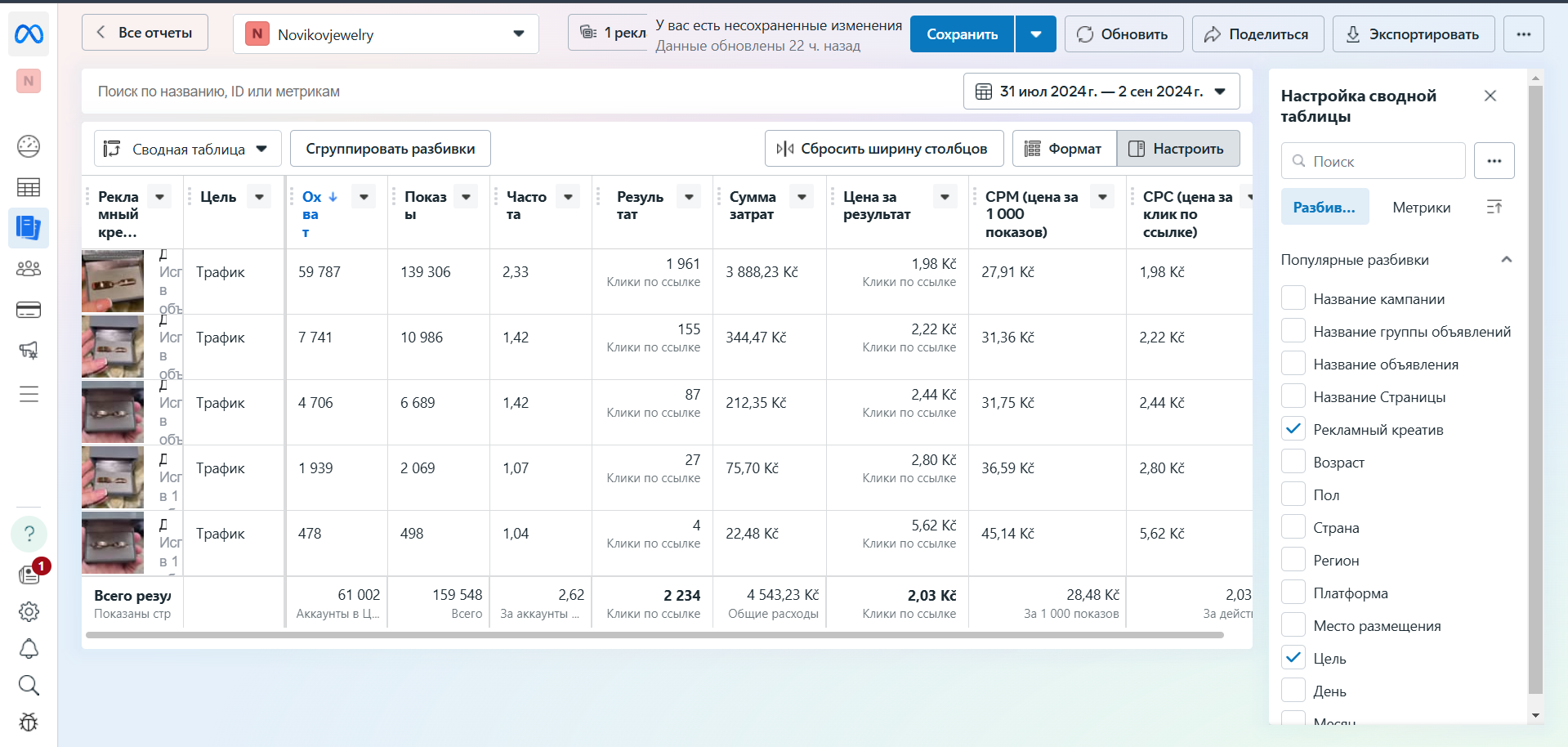Image resolution: width=1568 pixels, height=747 pixels.
Task: Open news updates icon with badge
Action: pyautogui.click(x=29, y=575)
